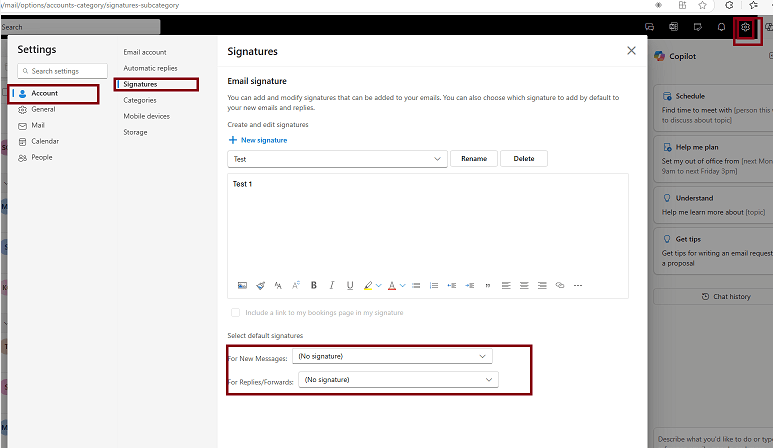Apply yellow text highlight color

(368, 285)
